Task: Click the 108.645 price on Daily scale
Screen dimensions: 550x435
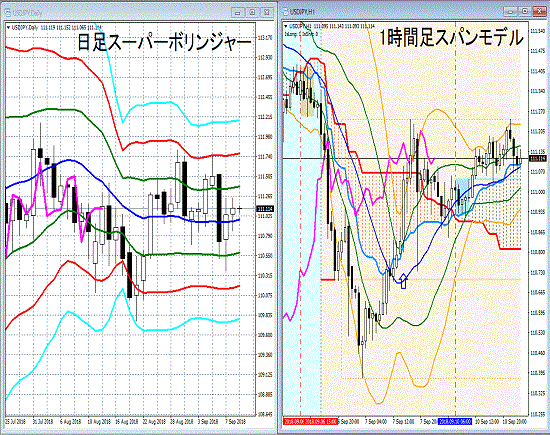Action: point(265,414)
